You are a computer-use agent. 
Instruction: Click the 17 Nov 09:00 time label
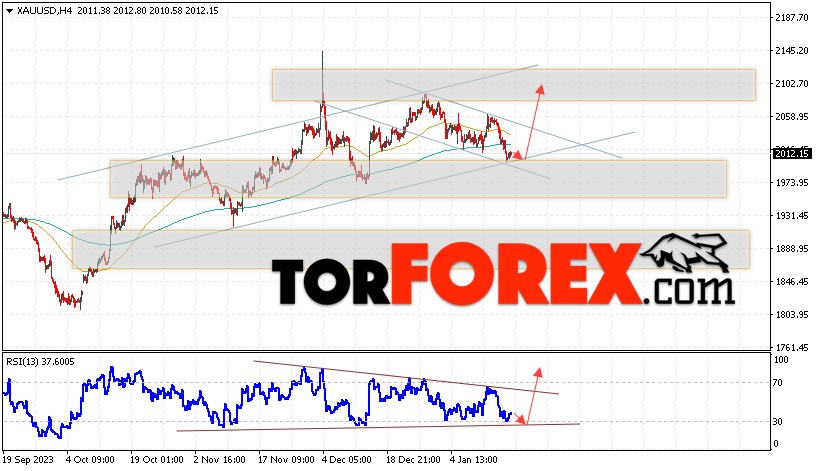[286, 460]
